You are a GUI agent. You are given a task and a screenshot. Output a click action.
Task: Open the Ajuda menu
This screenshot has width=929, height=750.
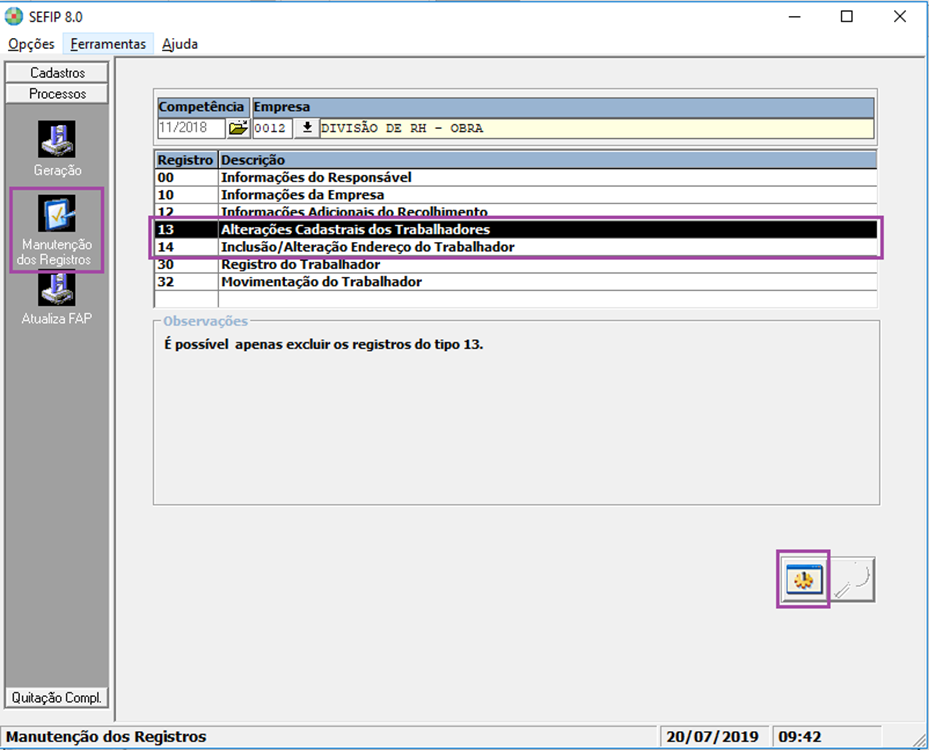tap(180, 44)
